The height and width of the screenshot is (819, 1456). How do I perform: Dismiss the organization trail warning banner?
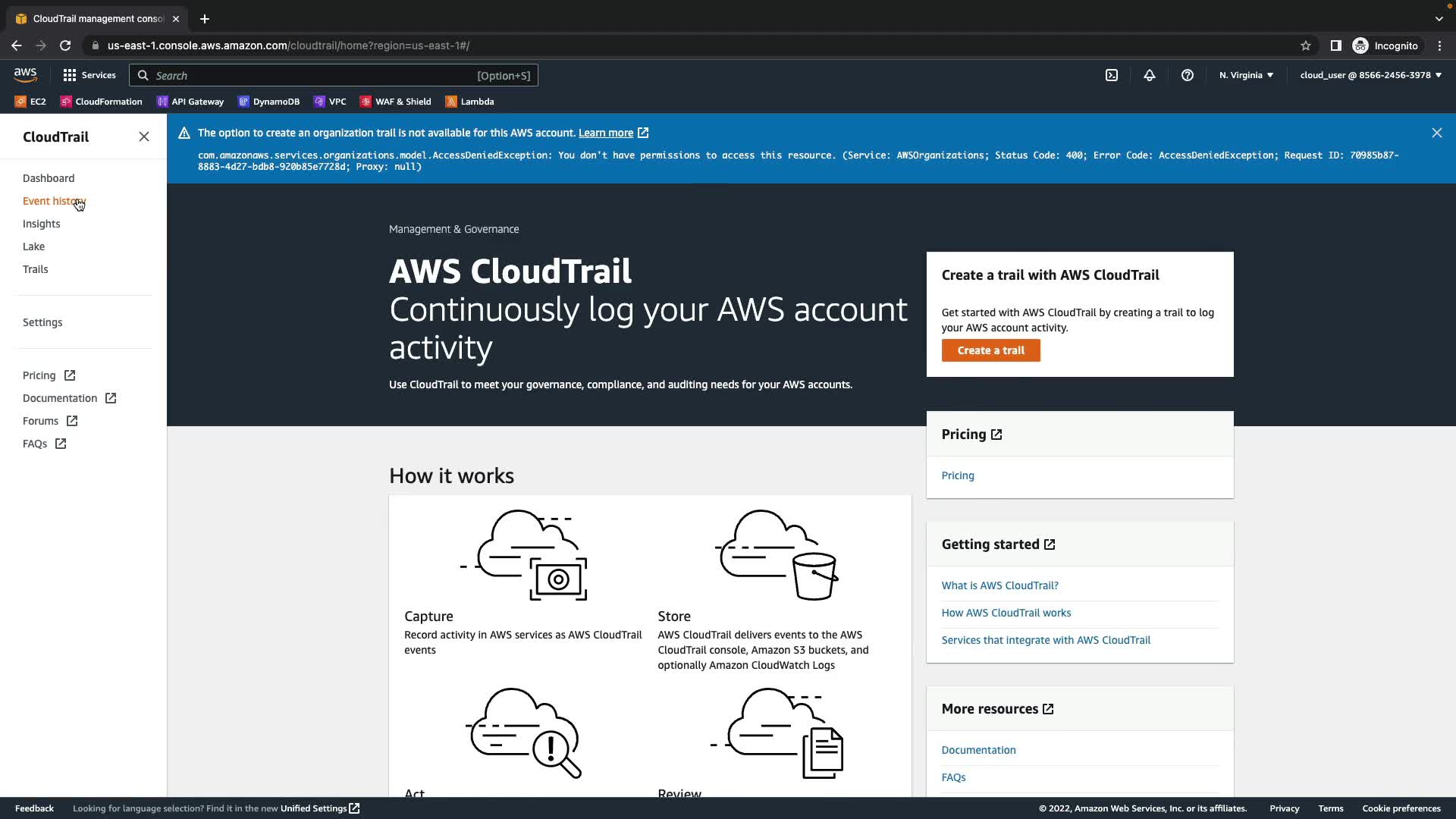[1436, 133]
